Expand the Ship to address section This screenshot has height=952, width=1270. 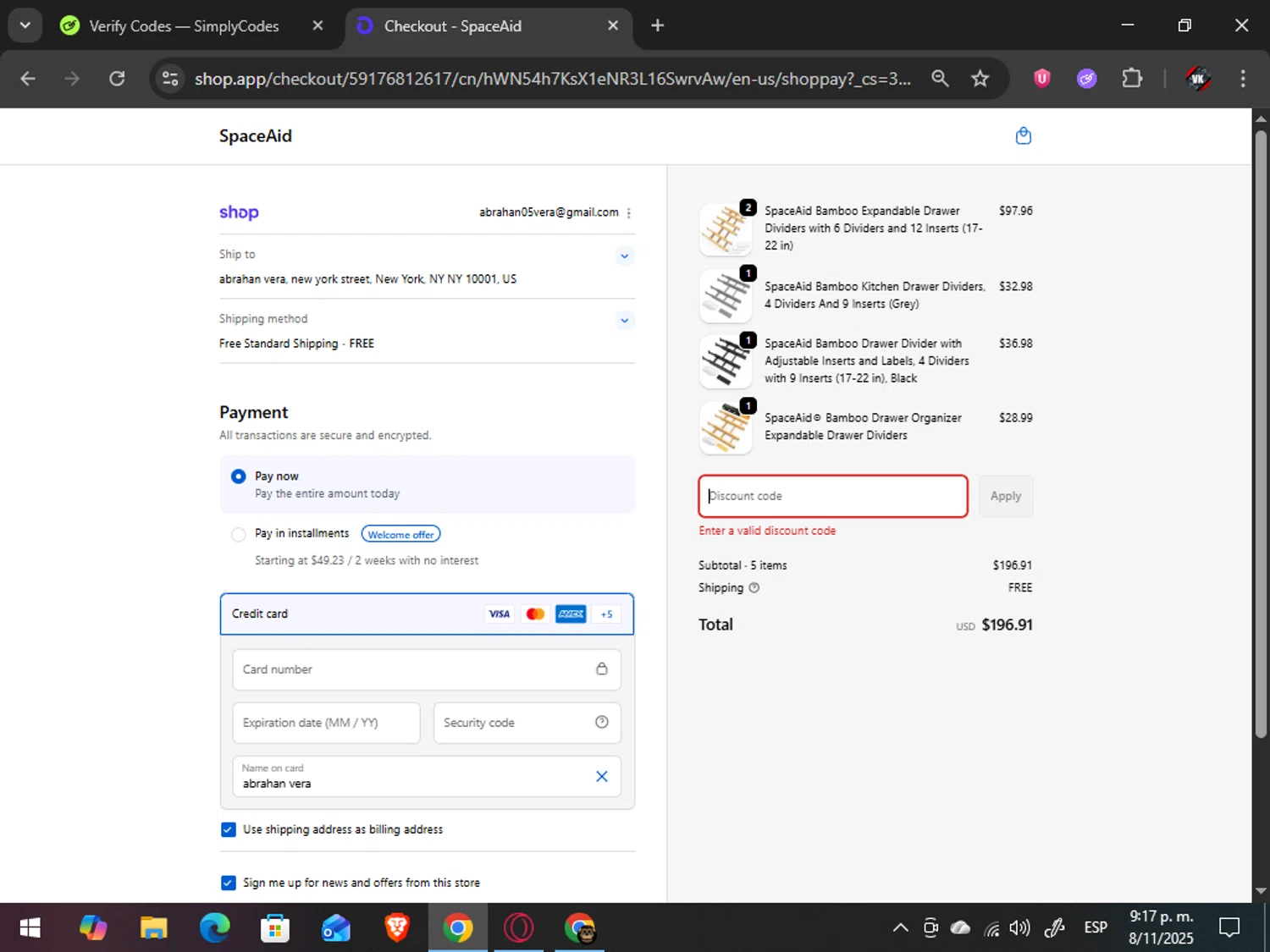(624, 256)
